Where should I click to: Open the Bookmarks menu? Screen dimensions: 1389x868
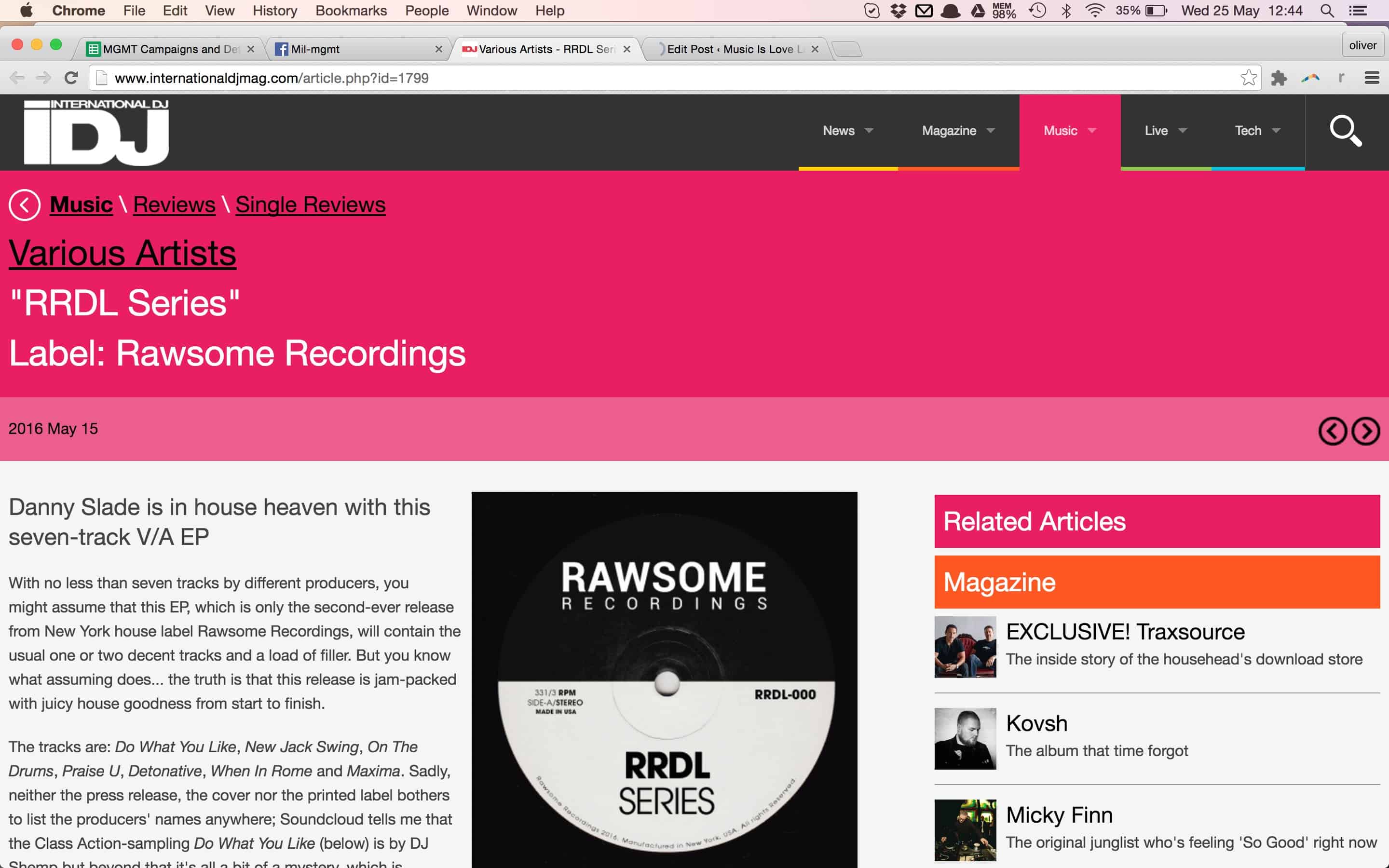(x=351, y=10)
